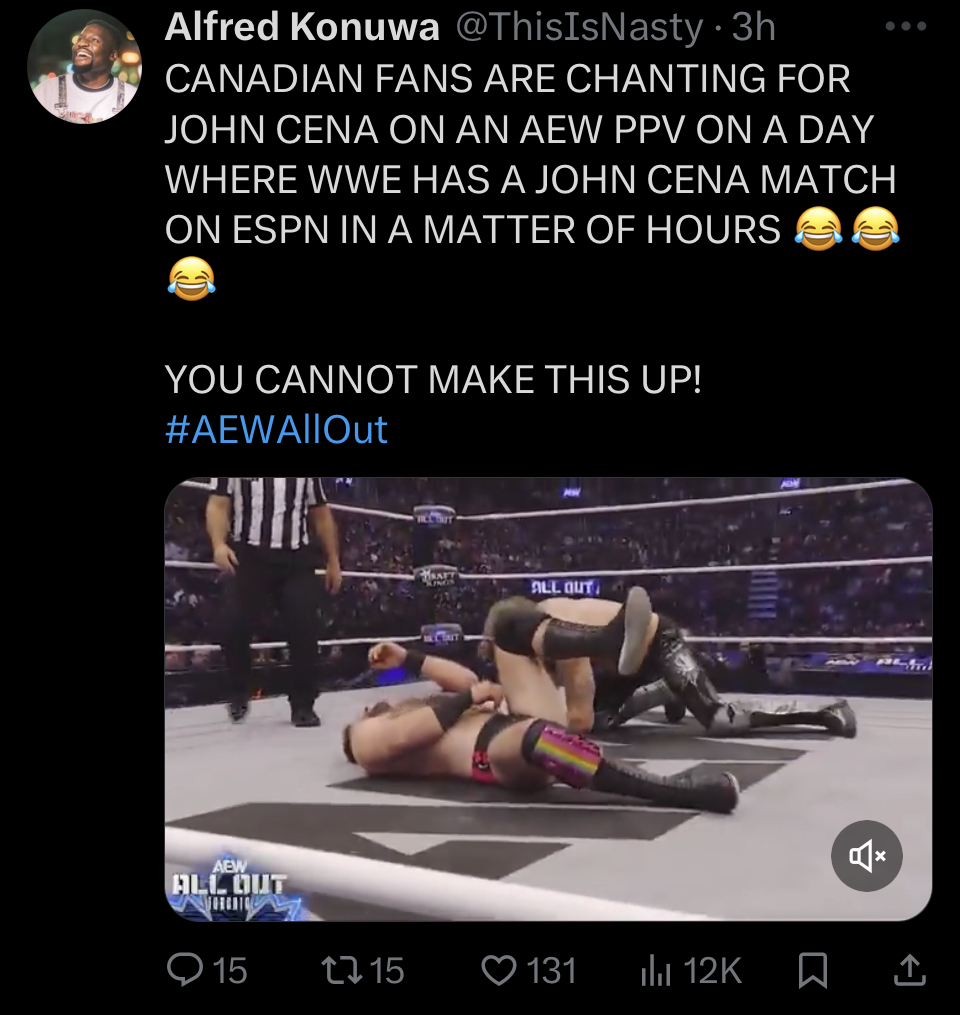Click the reply speech bubble icon
Image resolution: width=960 pixels, height=1015 pixels.
[x=184, y=970]
